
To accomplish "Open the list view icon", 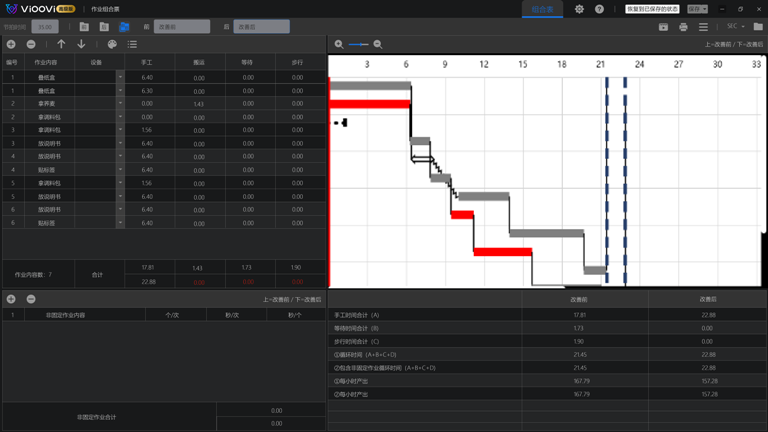I will pyautogui.click(x=132, y=45).
